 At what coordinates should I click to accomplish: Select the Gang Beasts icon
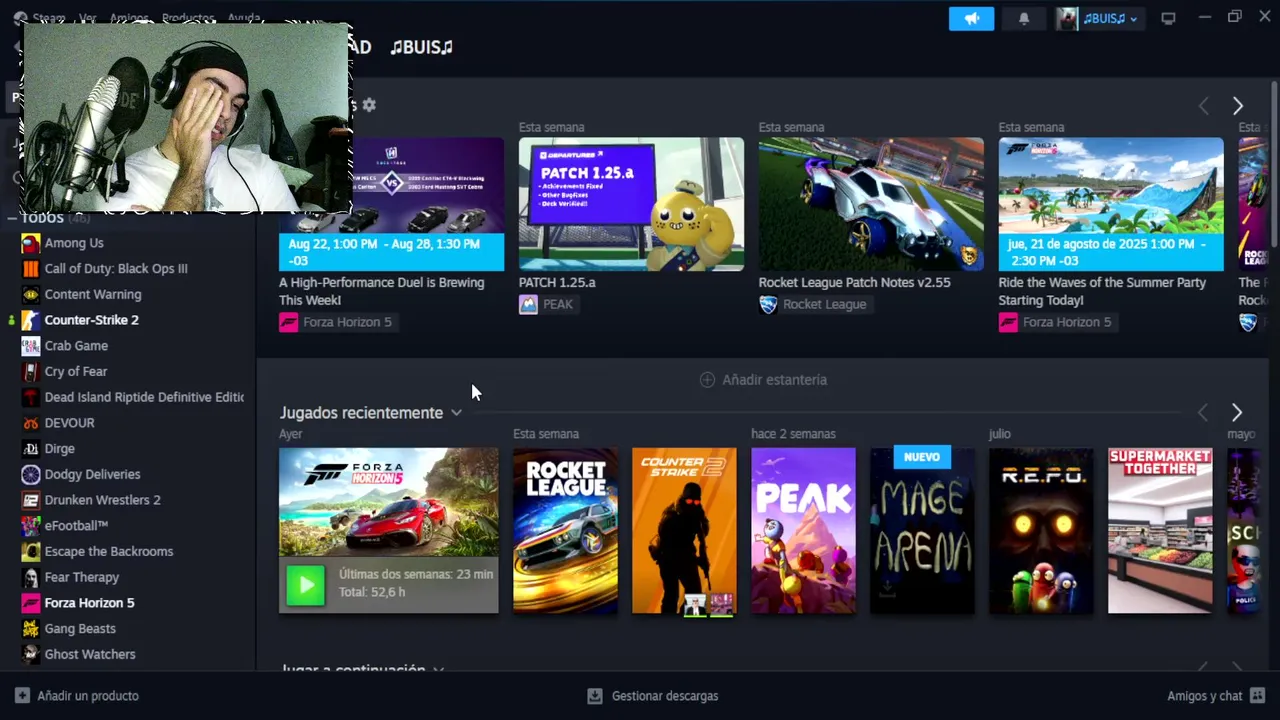click(31, 629)
